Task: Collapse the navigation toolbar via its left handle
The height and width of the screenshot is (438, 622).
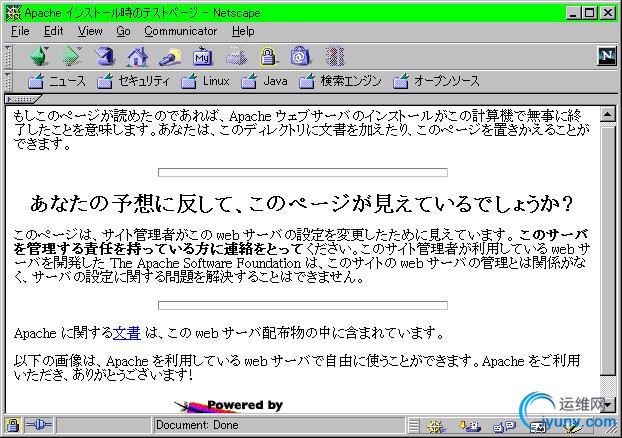Action: [7, 56]
